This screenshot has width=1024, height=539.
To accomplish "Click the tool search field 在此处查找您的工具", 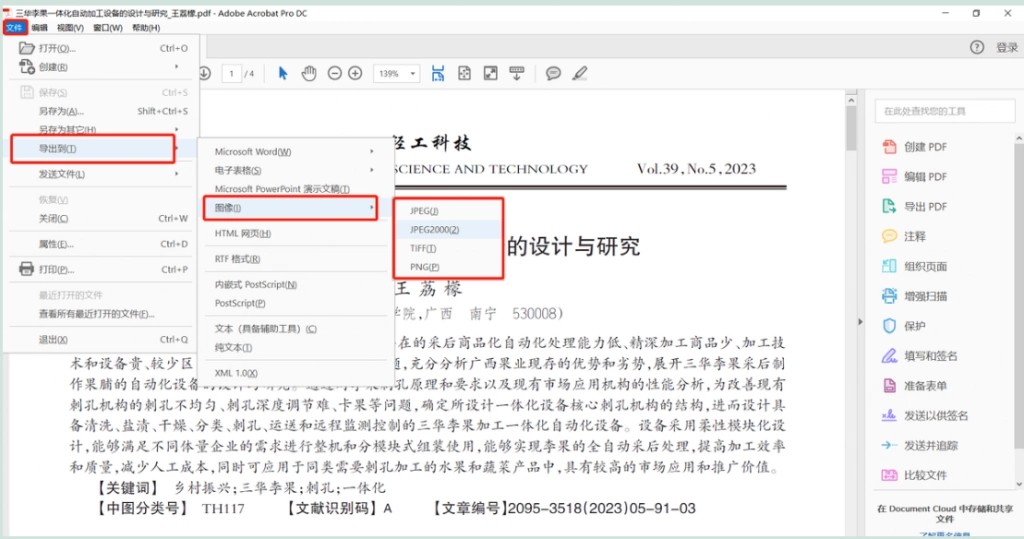I will click(x=945, y=111).
